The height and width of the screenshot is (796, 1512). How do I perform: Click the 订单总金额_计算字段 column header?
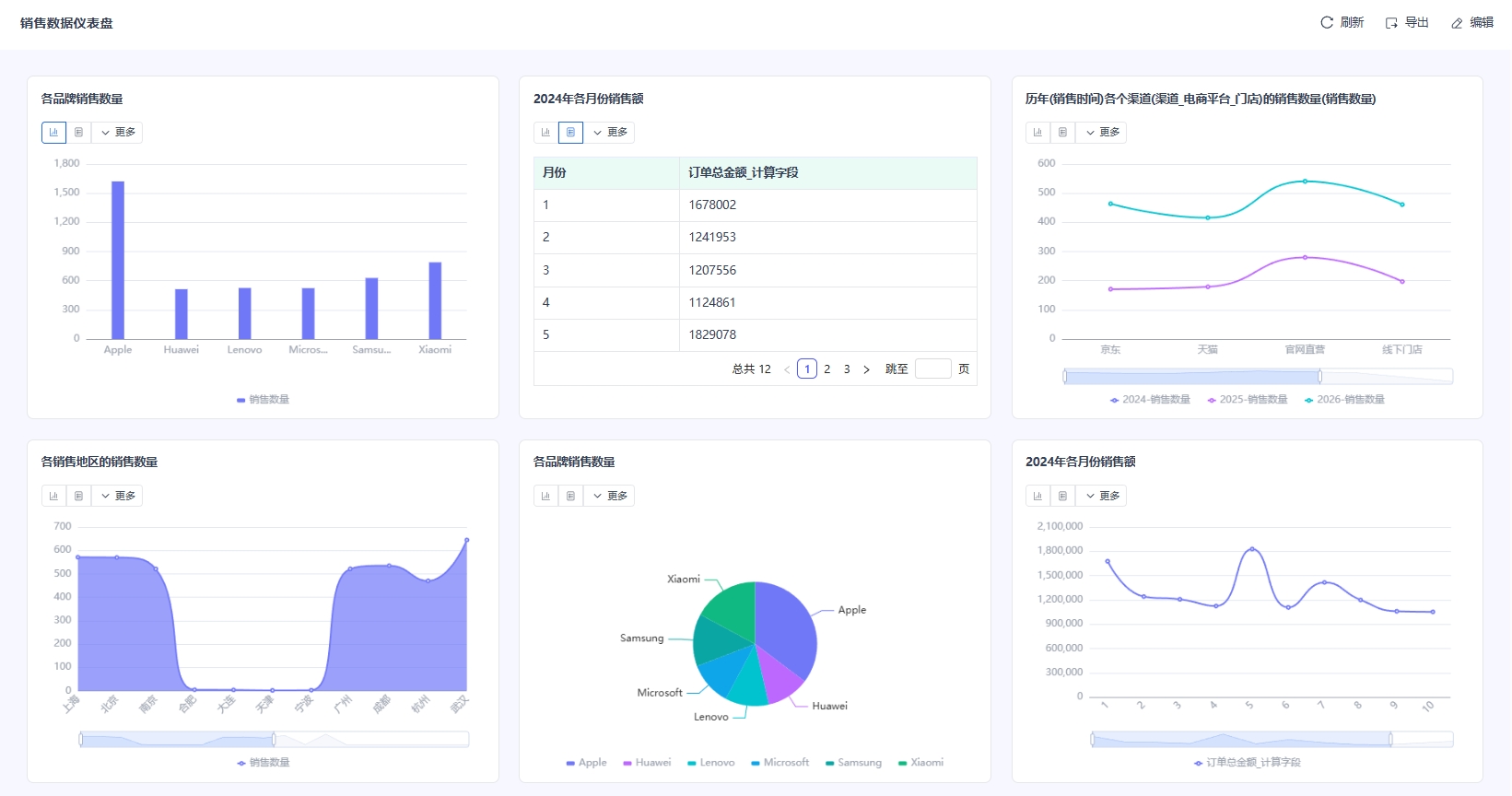tap(743, 173)
